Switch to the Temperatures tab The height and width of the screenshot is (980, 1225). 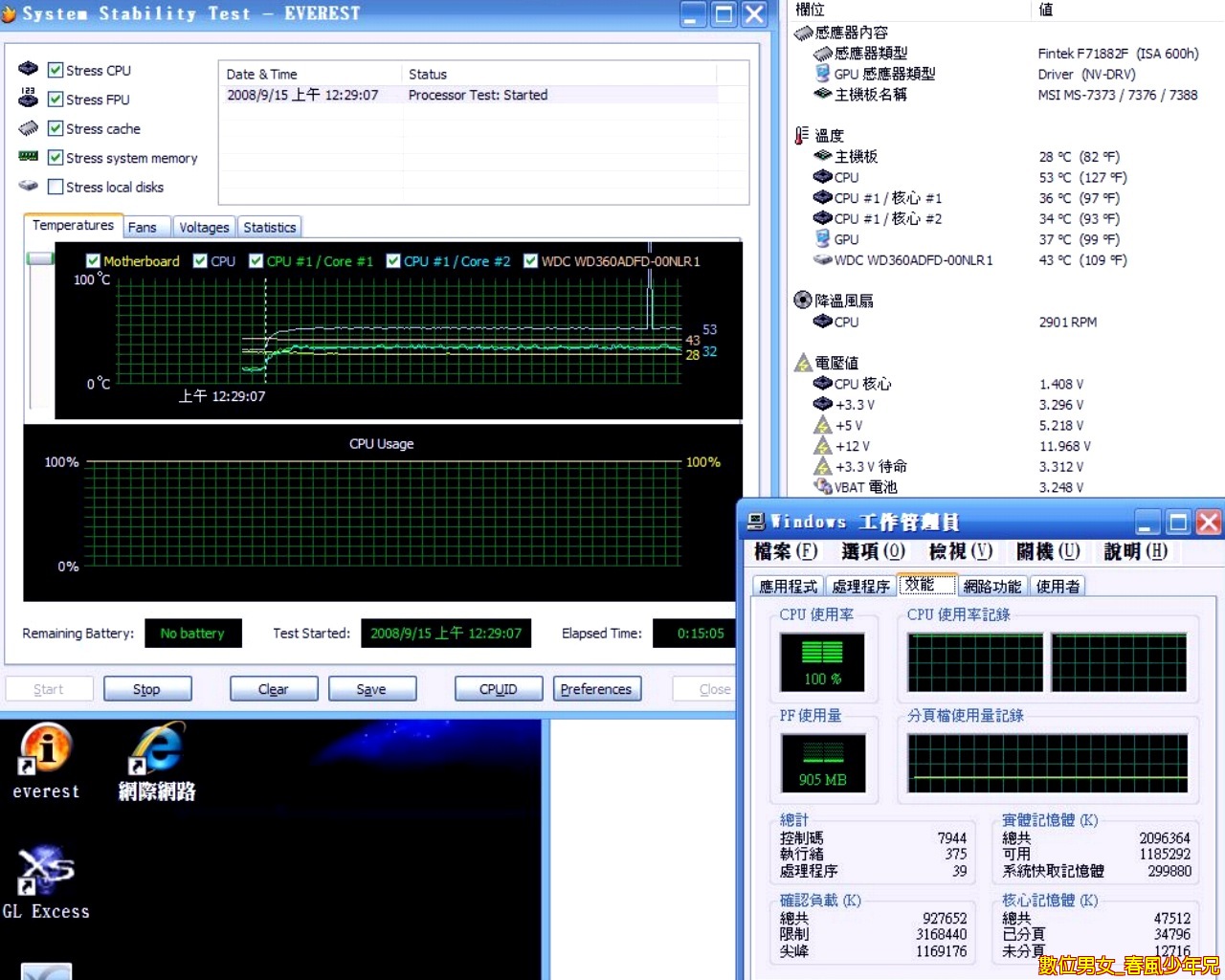point(73,225)
